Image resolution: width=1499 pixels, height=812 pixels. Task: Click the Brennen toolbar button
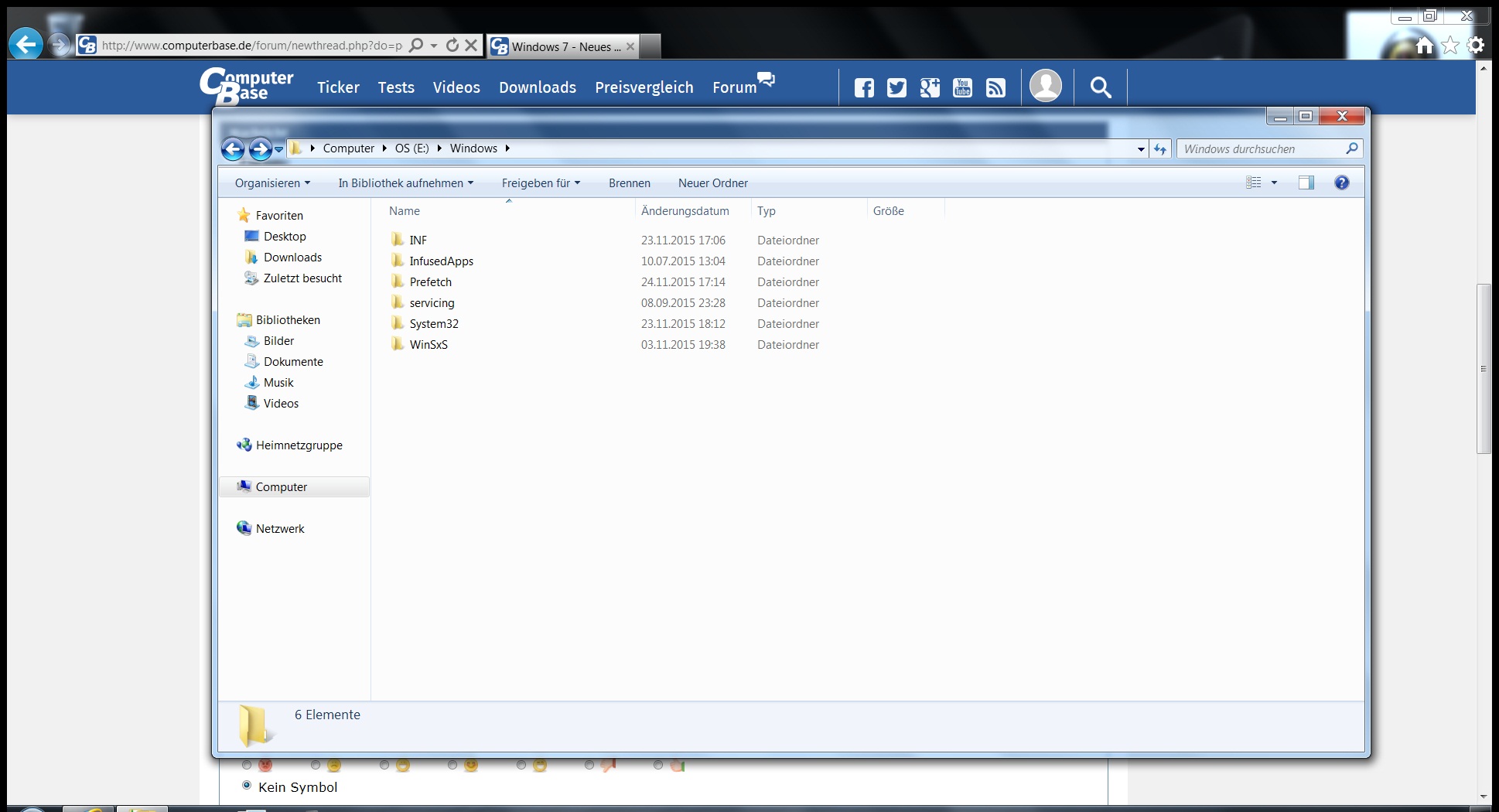[x=630, y=183]
